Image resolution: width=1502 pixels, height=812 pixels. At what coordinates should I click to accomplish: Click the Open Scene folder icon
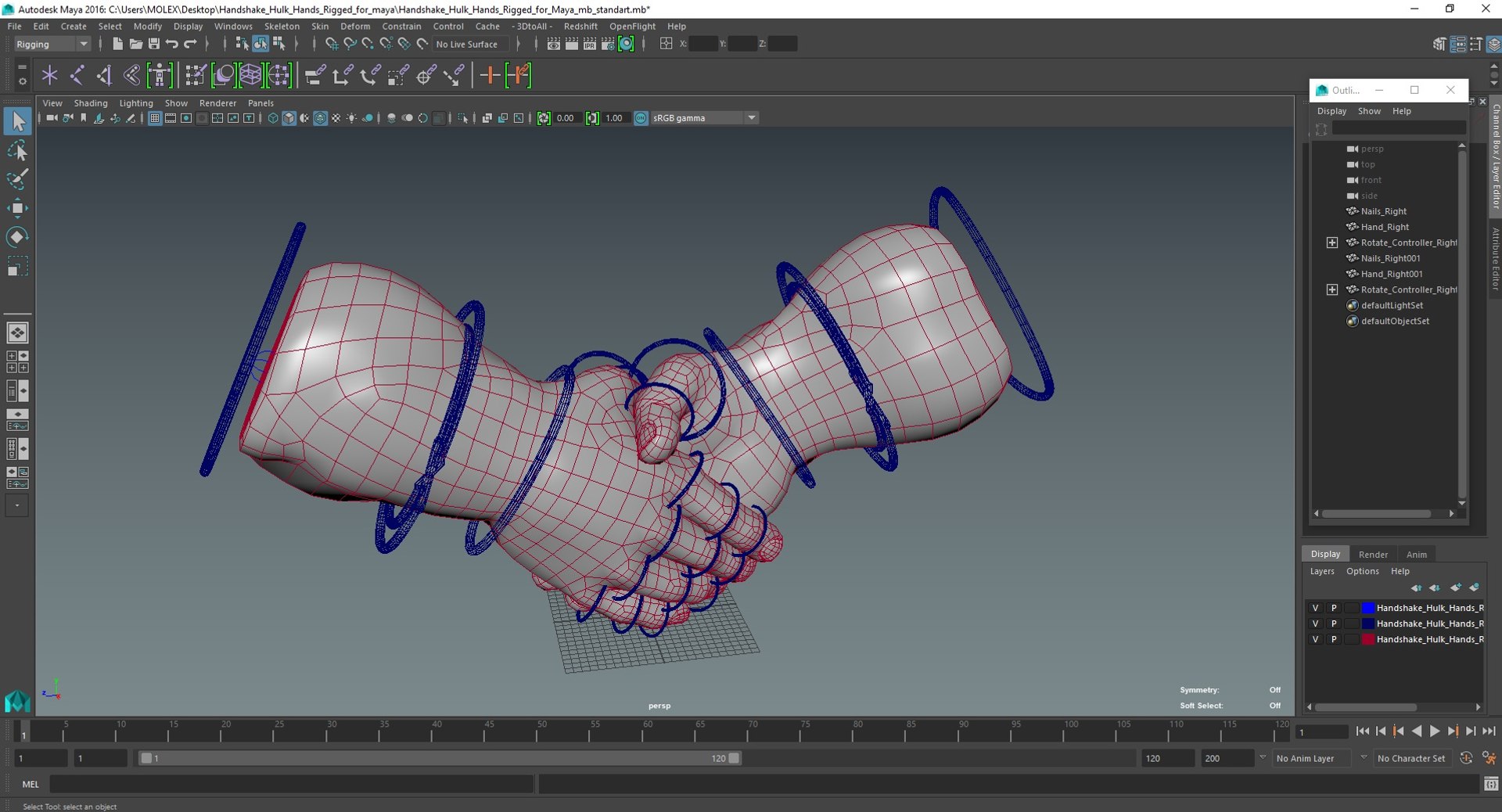coord(135,44)
